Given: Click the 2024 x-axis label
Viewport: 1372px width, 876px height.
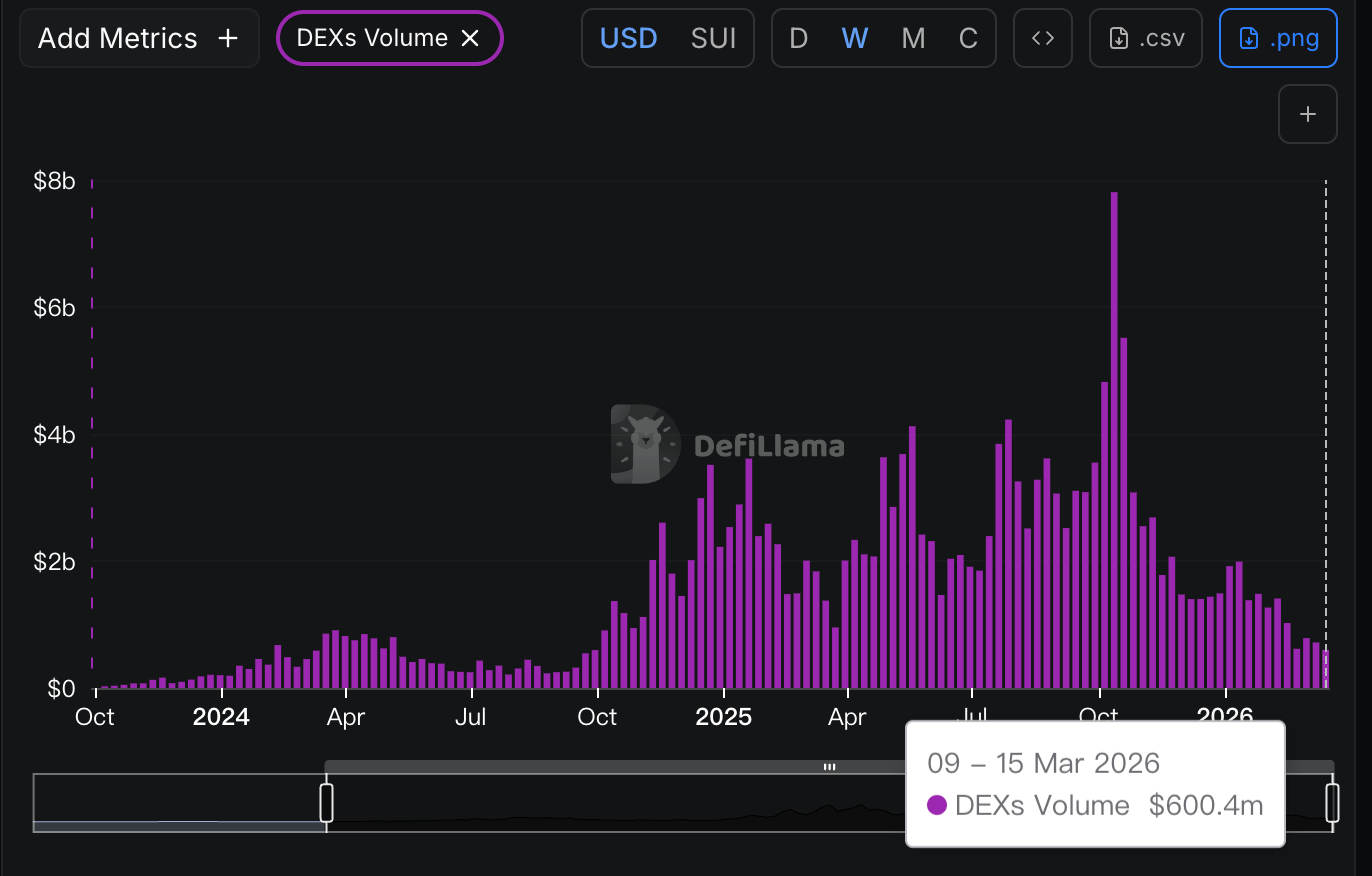Looking at the screenshot, I should 221,717.
